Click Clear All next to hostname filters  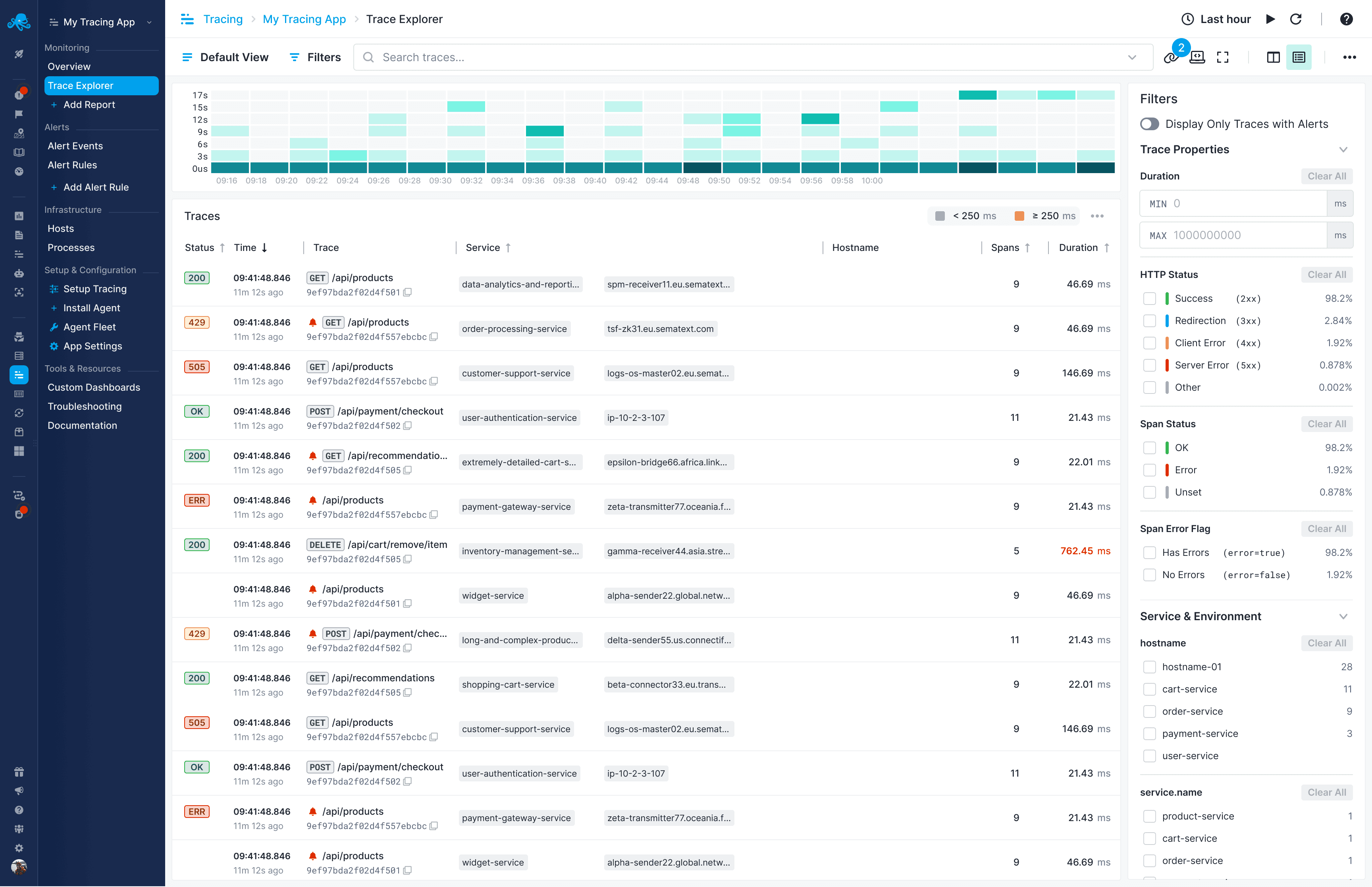coord(1326,643)
